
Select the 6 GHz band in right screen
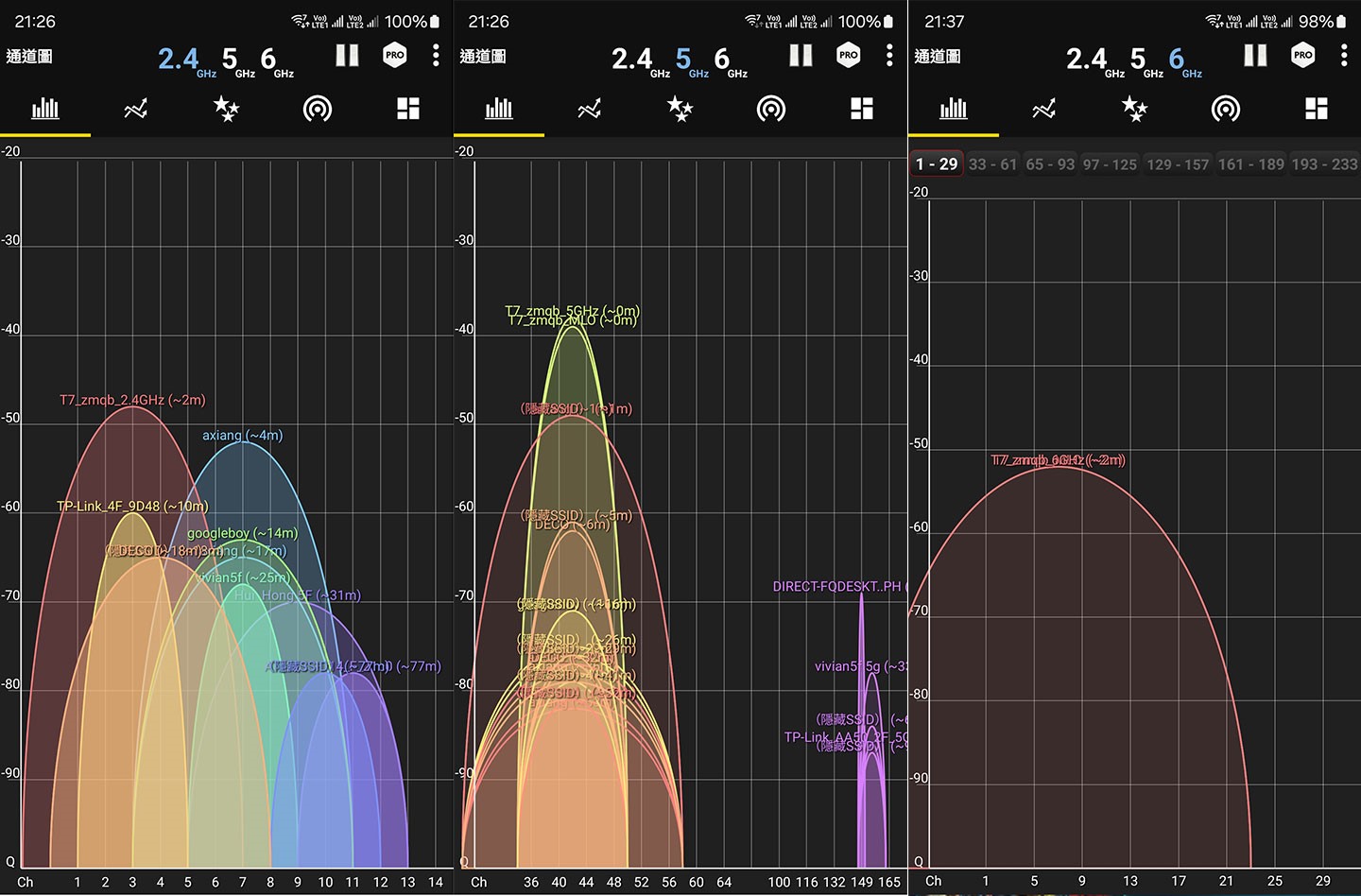[x=1185, y=60]
